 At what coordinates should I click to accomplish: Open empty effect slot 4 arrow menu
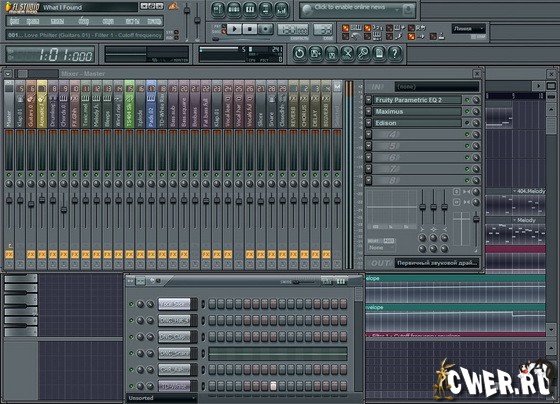click(x=369, y=134)
